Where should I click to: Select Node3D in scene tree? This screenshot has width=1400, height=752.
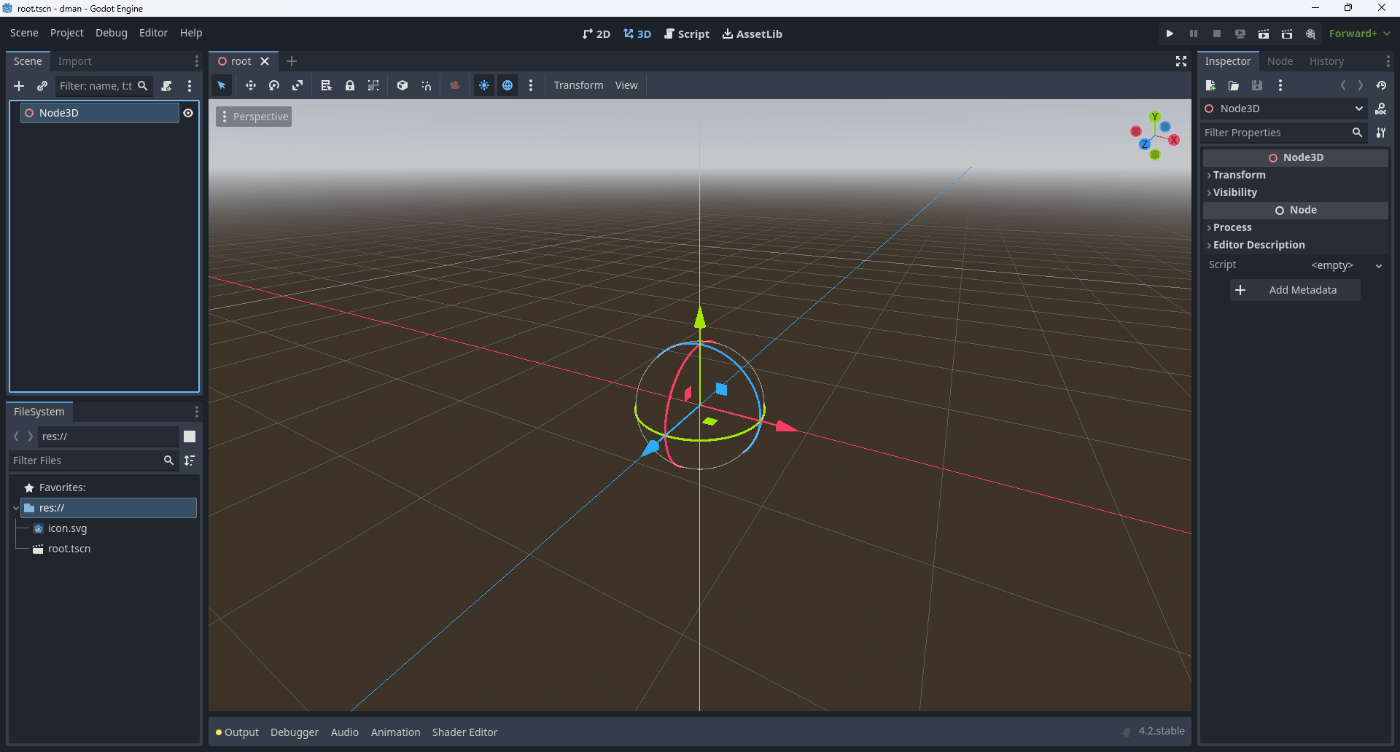click(100, 113)
